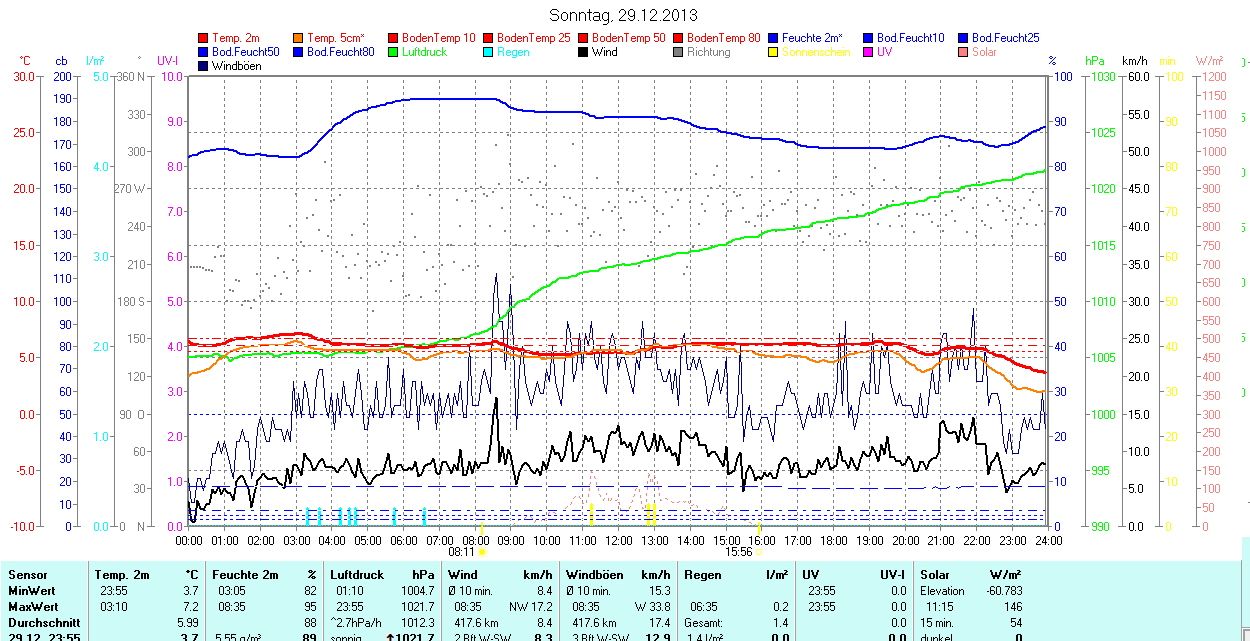Viewport: 1250px width, 641px height.
Task: Click the 08:11 sunrise time text
Action: tap(461, 551)
